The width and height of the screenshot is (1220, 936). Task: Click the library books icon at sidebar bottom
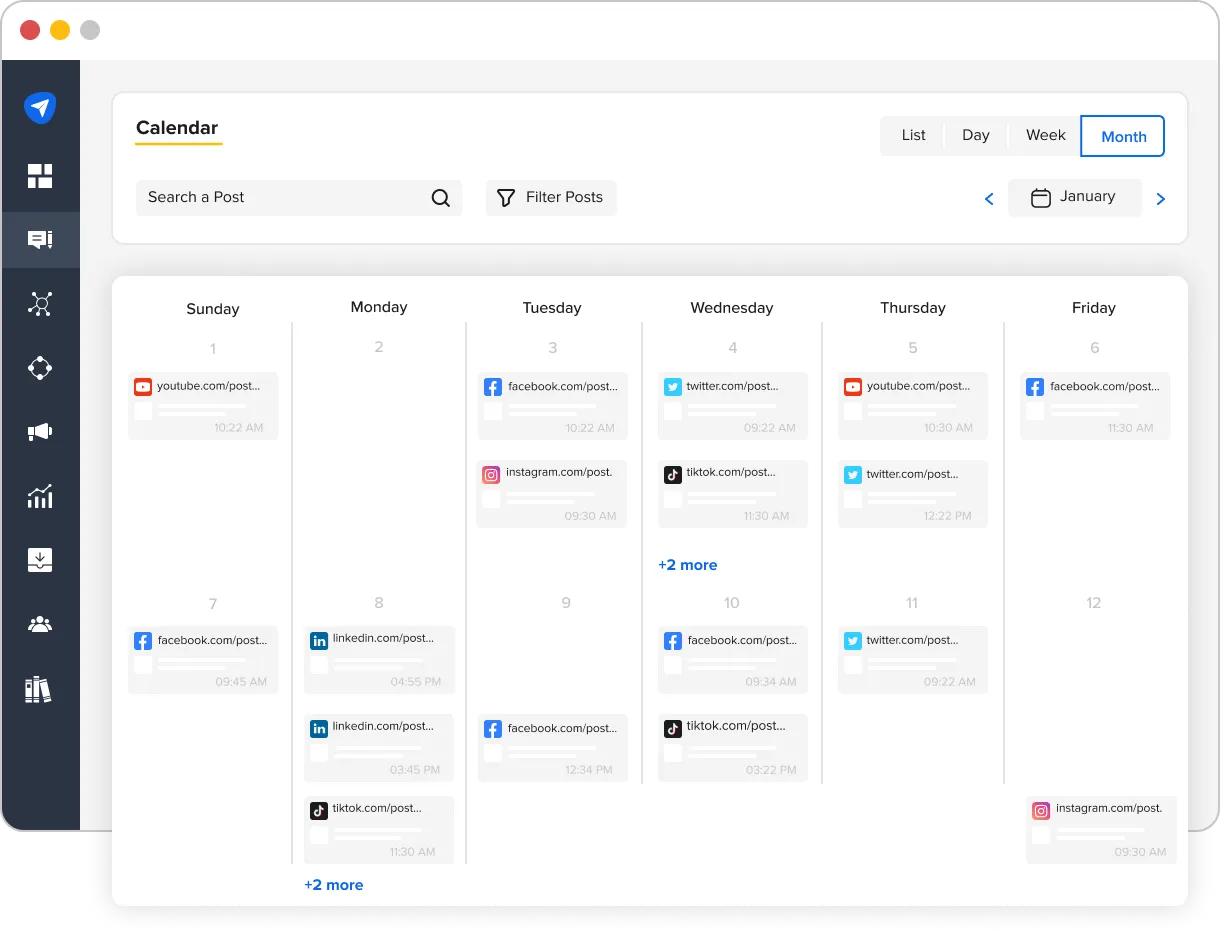point(40,688)
